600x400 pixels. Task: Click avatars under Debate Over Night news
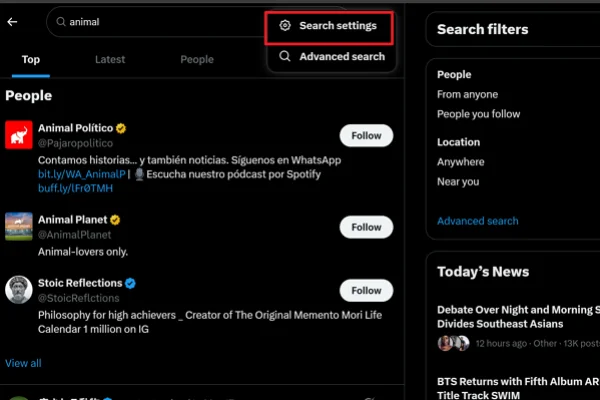coord(453,343)
